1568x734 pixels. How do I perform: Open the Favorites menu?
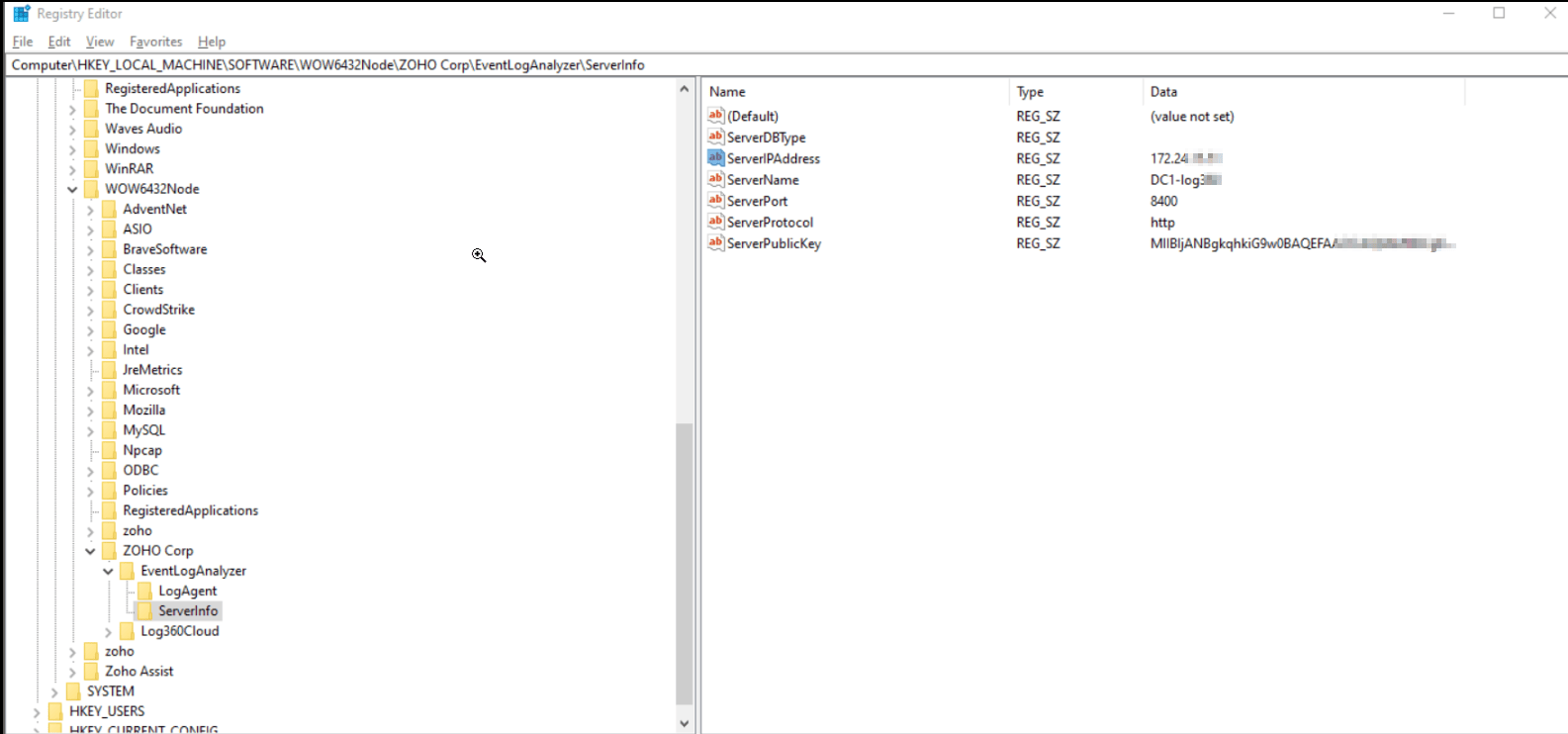[x=156, y=42]
